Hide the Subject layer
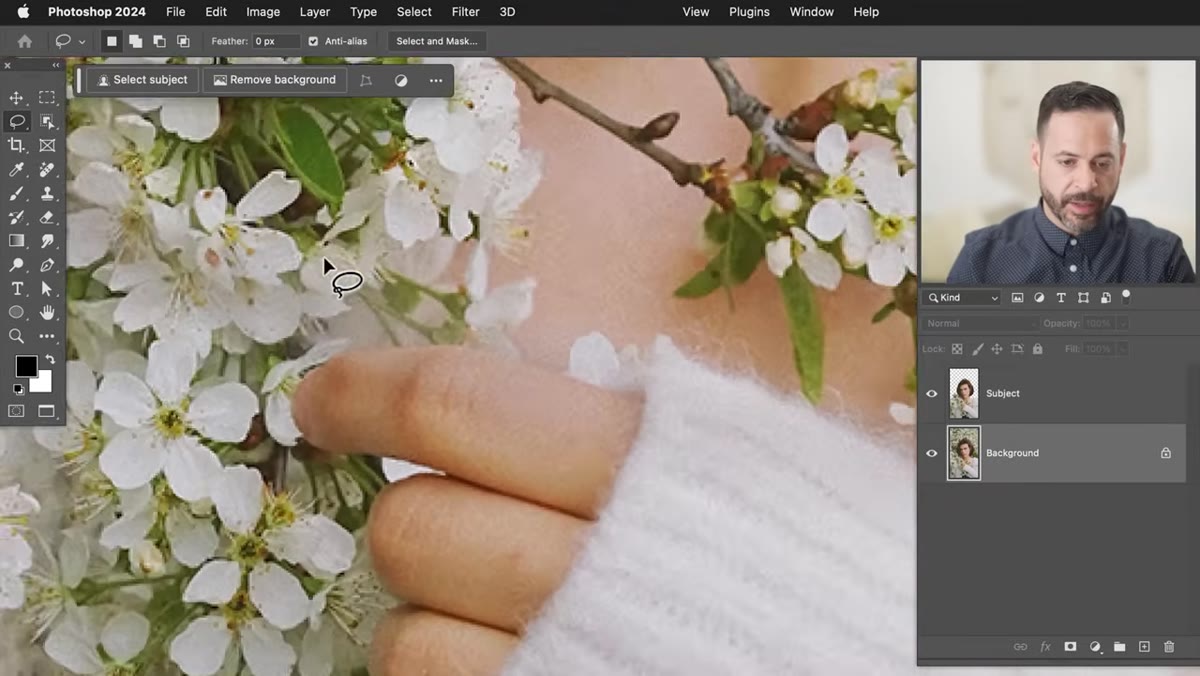 pyautogui.click(x=932, y=394)
